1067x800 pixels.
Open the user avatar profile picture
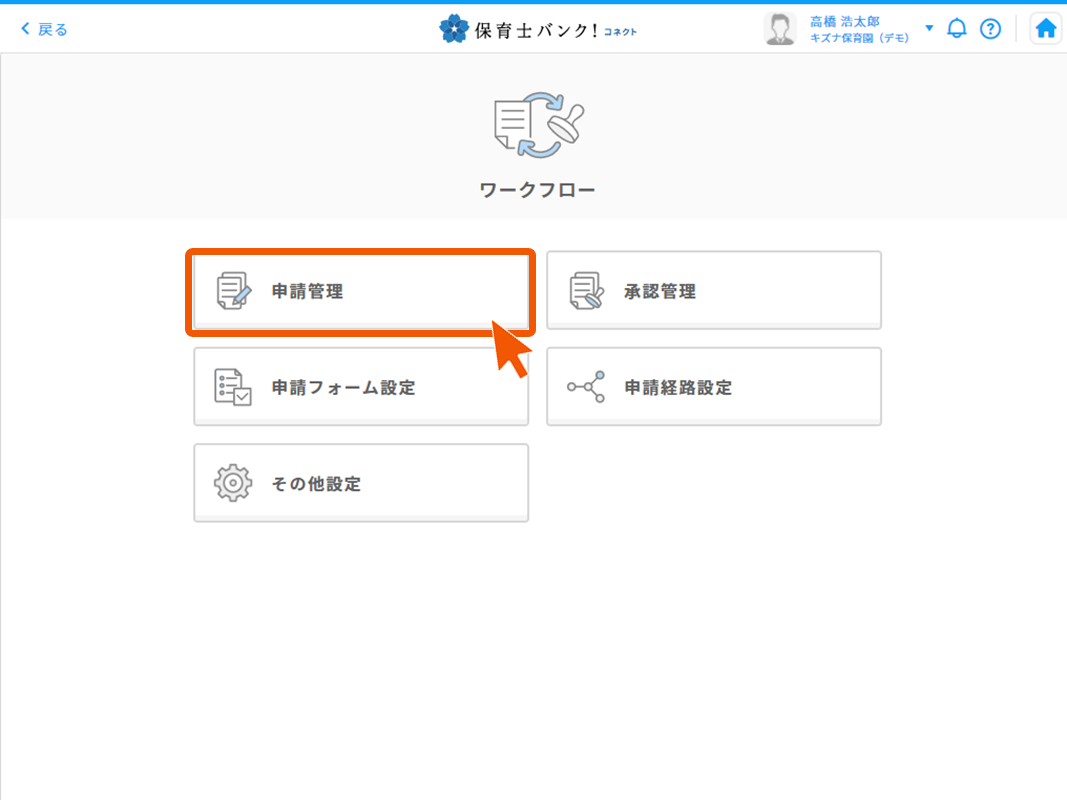tap(779, 29)
